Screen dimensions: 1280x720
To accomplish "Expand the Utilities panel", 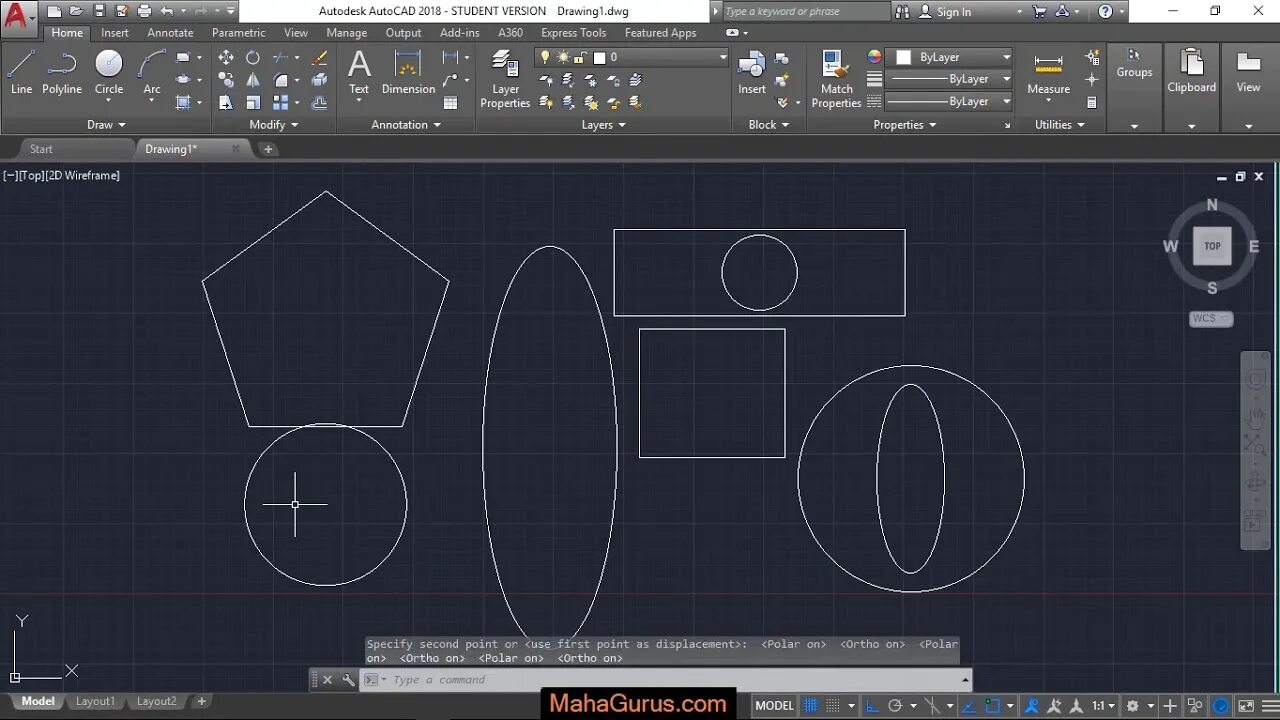I will [x=1059, y=125].
